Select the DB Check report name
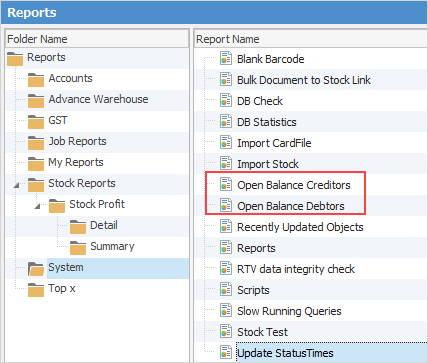 260,101
